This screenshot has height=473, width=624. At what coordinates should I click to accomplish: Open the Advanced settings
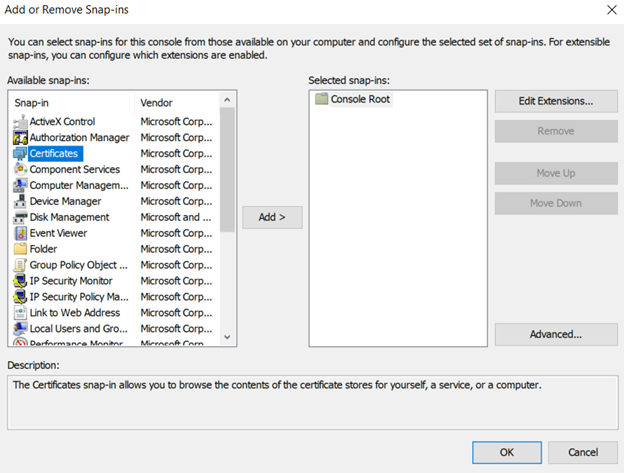pyautogui.click(x=555, y=334)
